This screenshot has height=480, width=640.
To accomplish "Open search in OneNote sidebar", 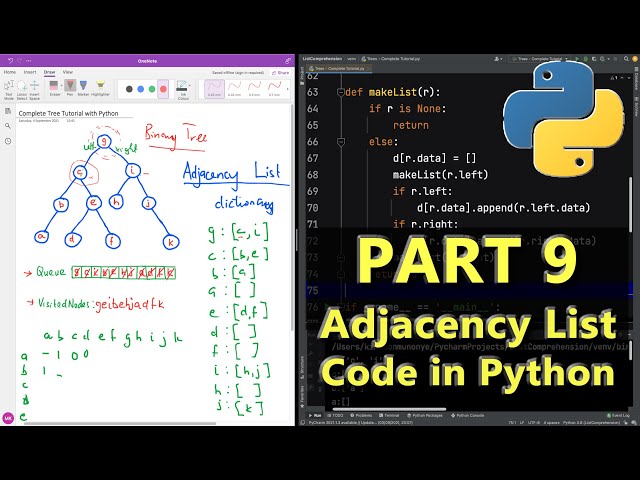I will coord(8,126).
